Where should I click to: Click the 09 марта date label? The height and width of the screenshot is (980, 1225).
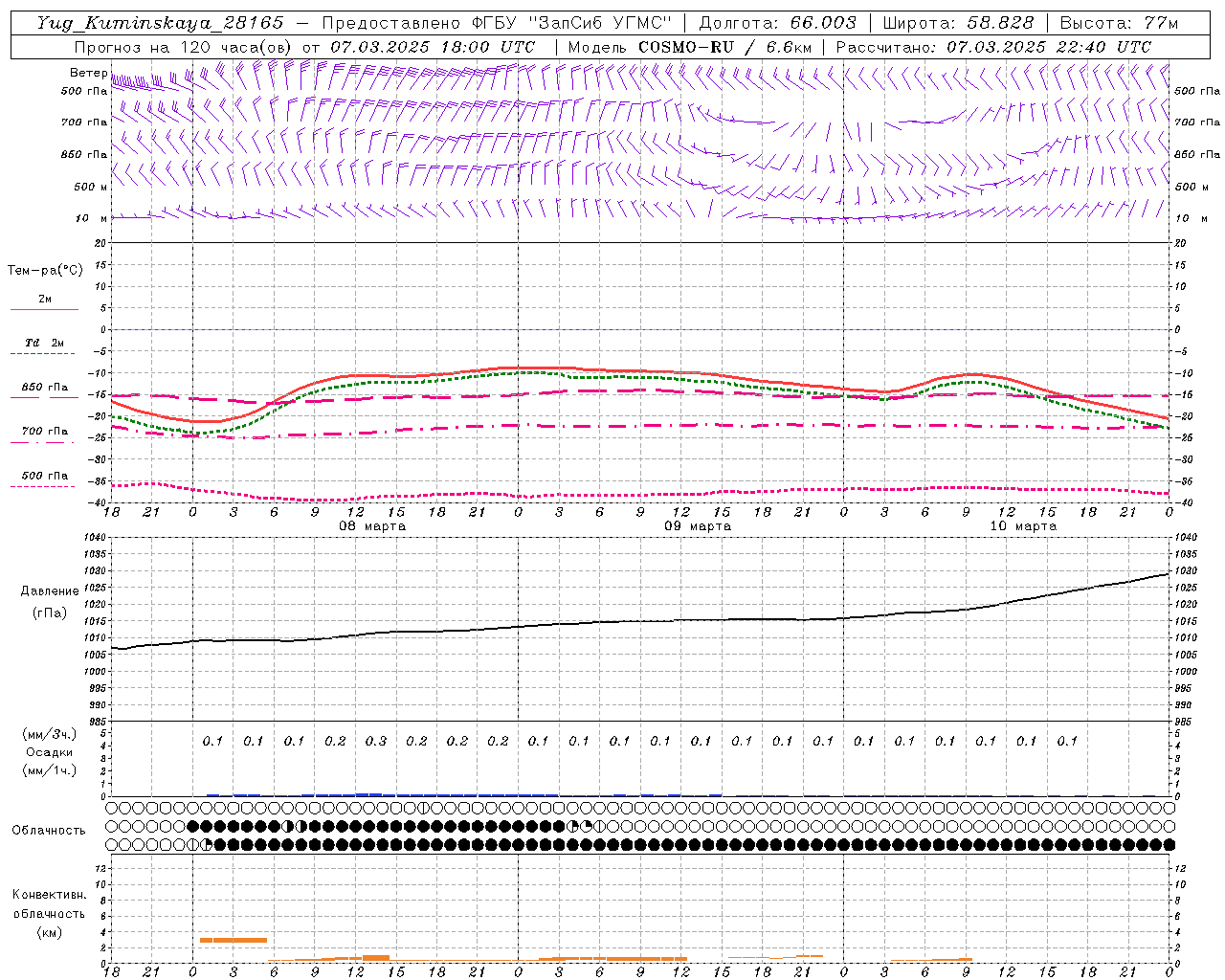pos(698,526)
